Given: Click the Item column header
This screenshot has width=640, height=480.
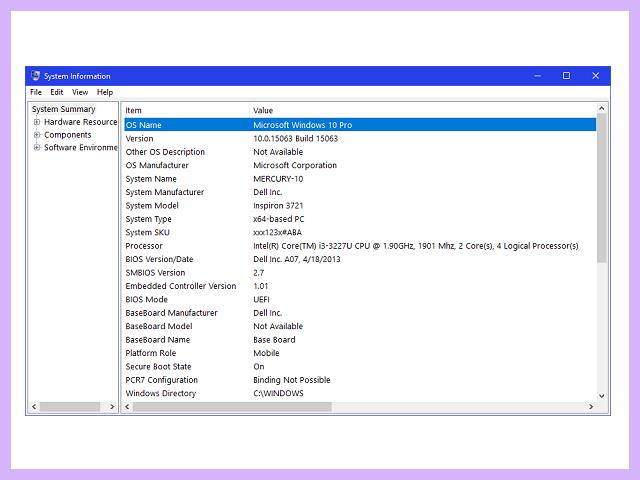Looking at the screenshot, I should point(186,110).
